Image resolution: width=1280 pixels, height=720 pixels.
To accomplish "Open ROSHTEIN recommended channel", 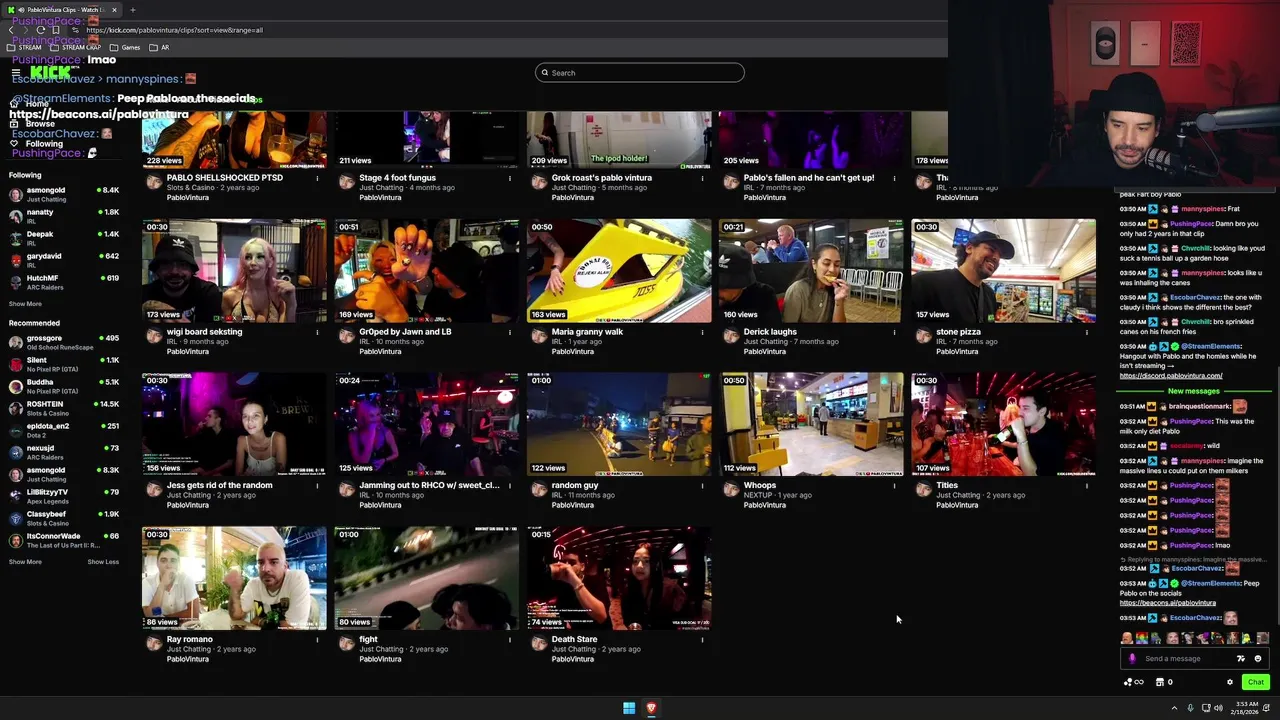I will click(x=64, y=408).
